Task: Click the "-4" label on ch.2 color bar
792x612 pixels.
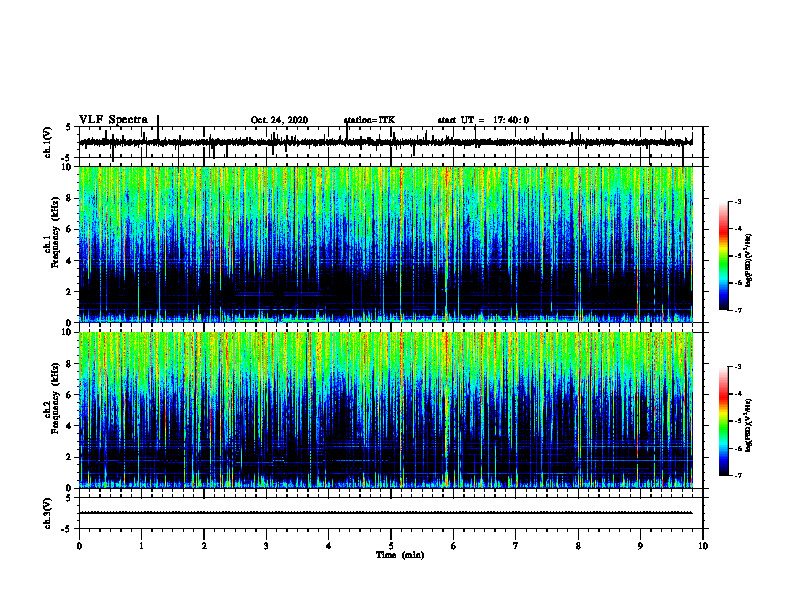Action: click(x=737, y=394)
